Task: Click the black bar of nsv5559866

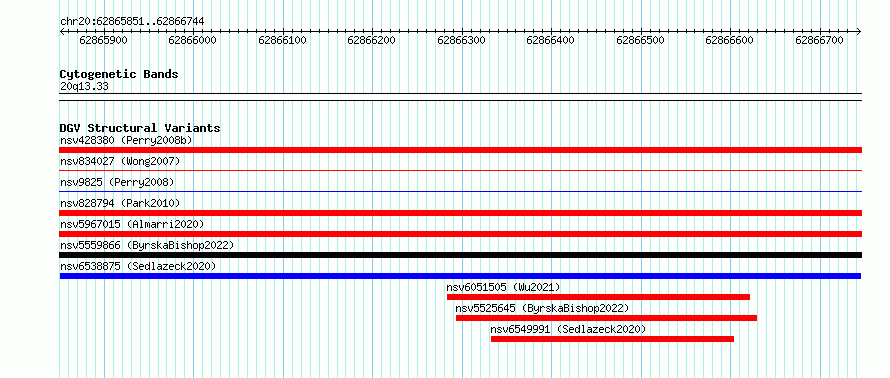Action: tap(460, 255)
